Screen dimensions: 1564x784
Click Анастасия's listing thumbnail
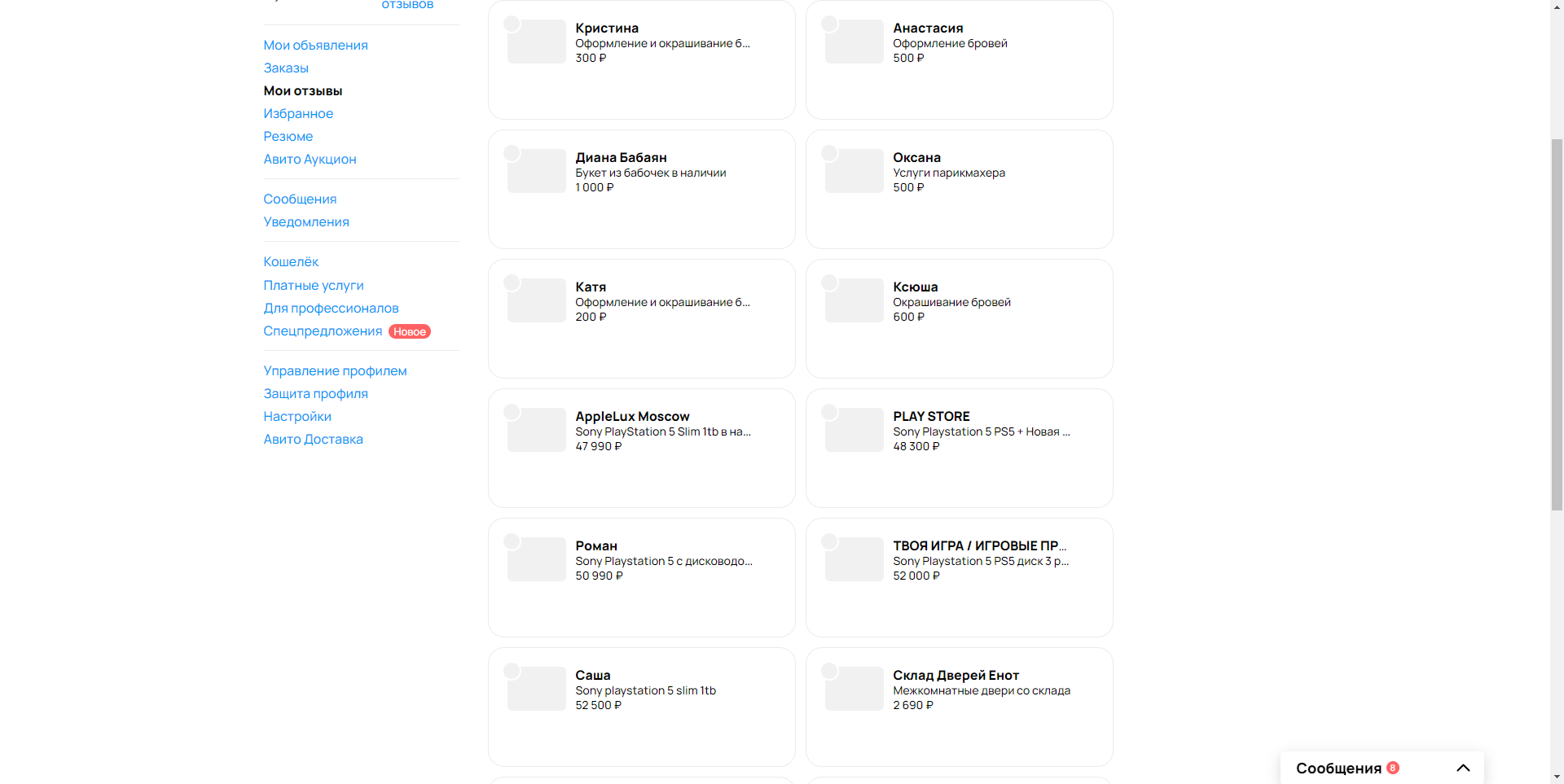coord(854,42)
